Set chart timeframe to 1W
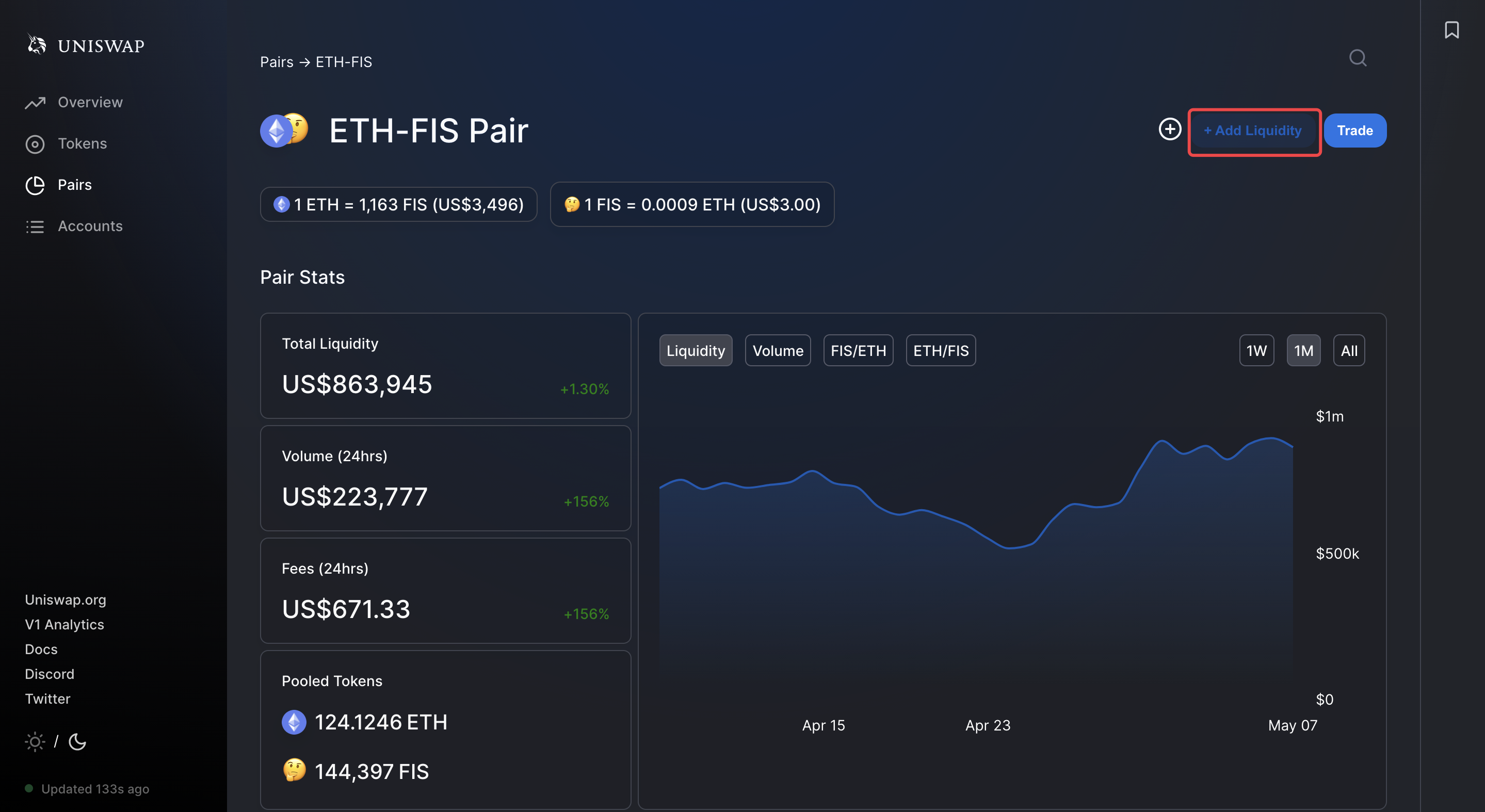The height and width of the screenshot is (812, 1485). [1256, 350]
